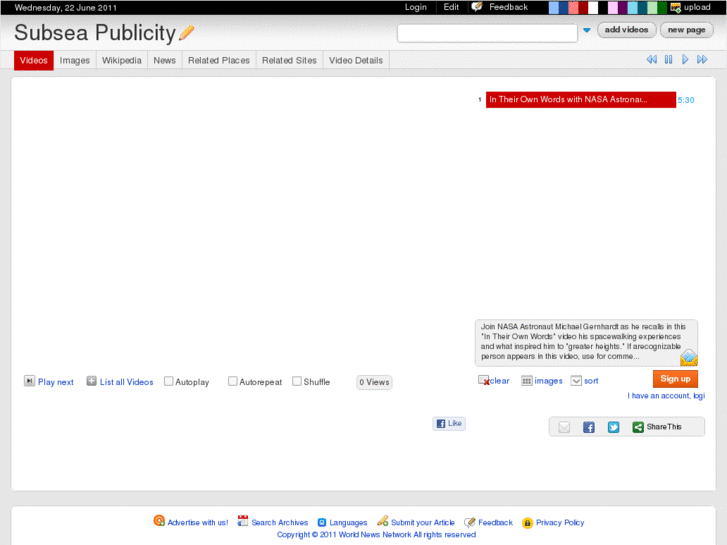
Task: Enable the Autoplay checkbox
Action: point(168,381)
